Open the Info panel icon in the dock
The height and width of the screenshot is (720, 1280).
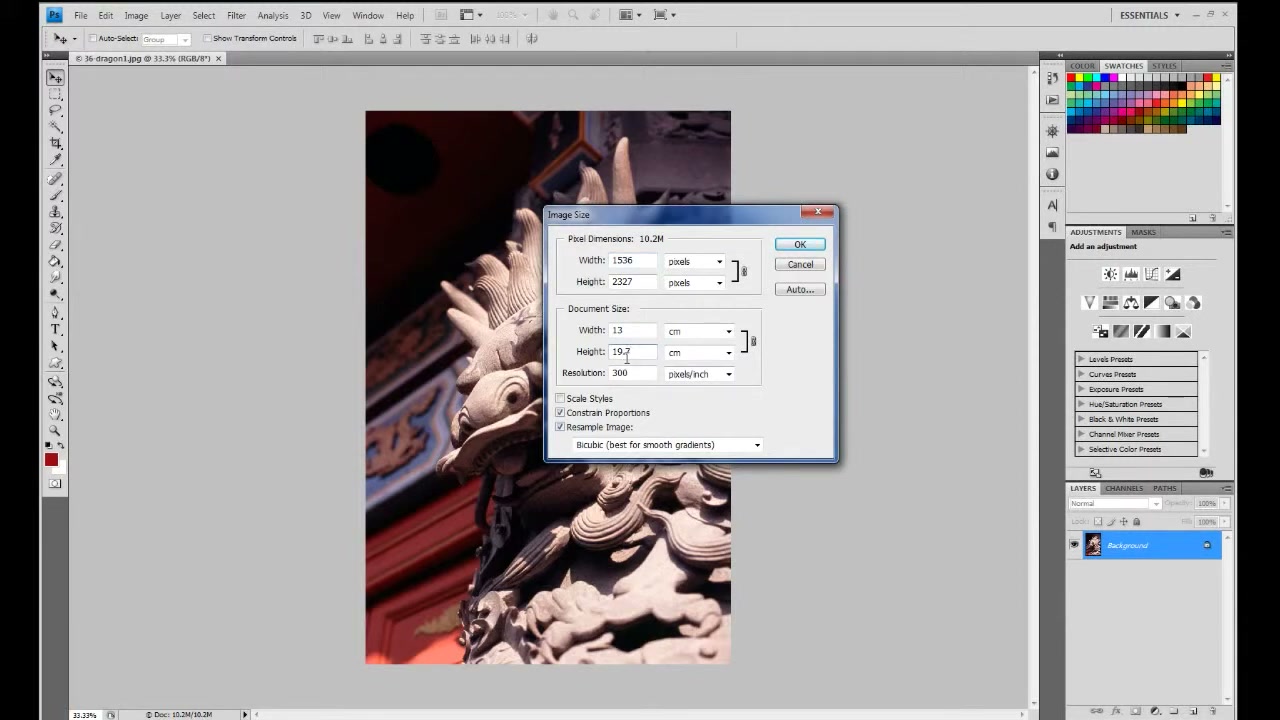click(x=1052, y=174)
